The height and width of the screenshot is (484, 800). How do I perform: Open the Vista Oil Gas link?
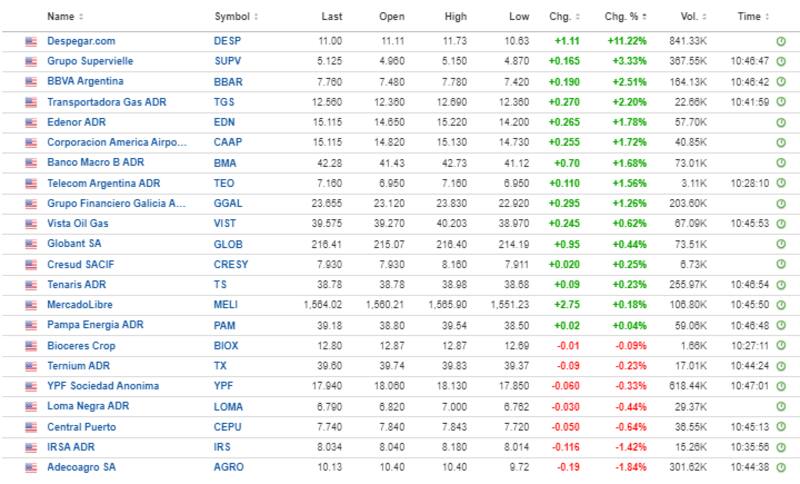77,223
